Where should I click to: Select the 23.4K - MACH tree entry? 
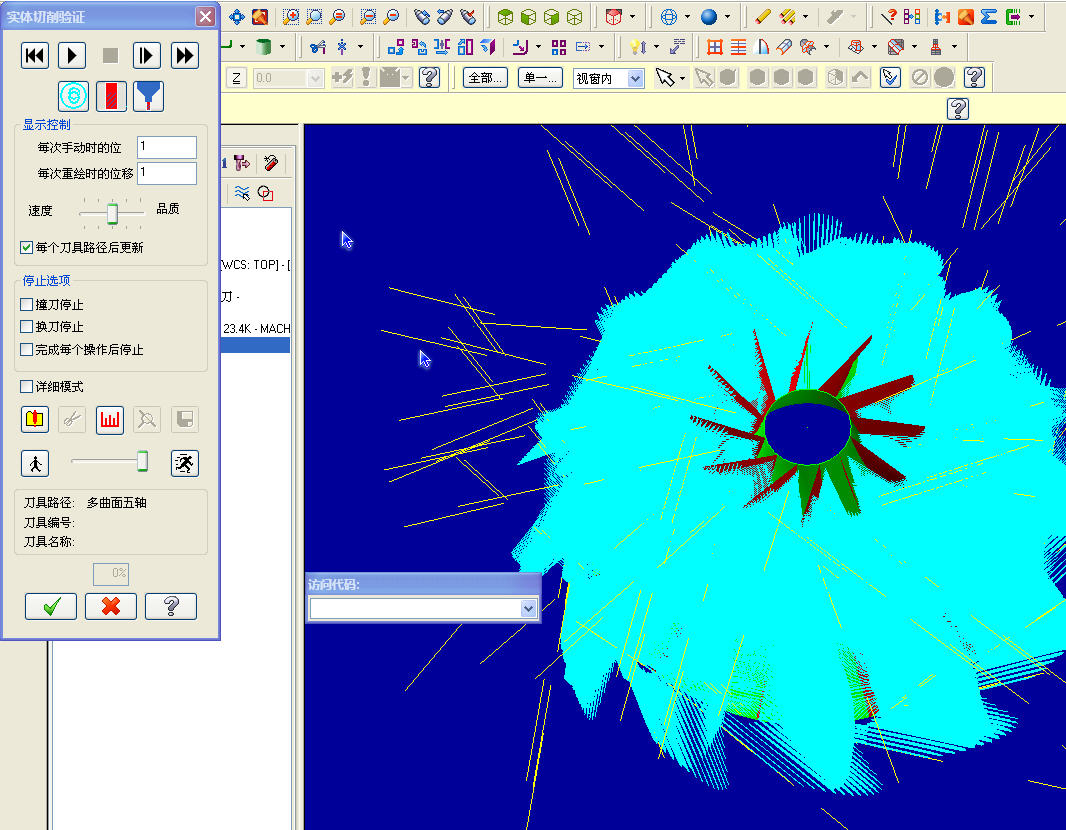pyautogui.click(x=256, y=328)
